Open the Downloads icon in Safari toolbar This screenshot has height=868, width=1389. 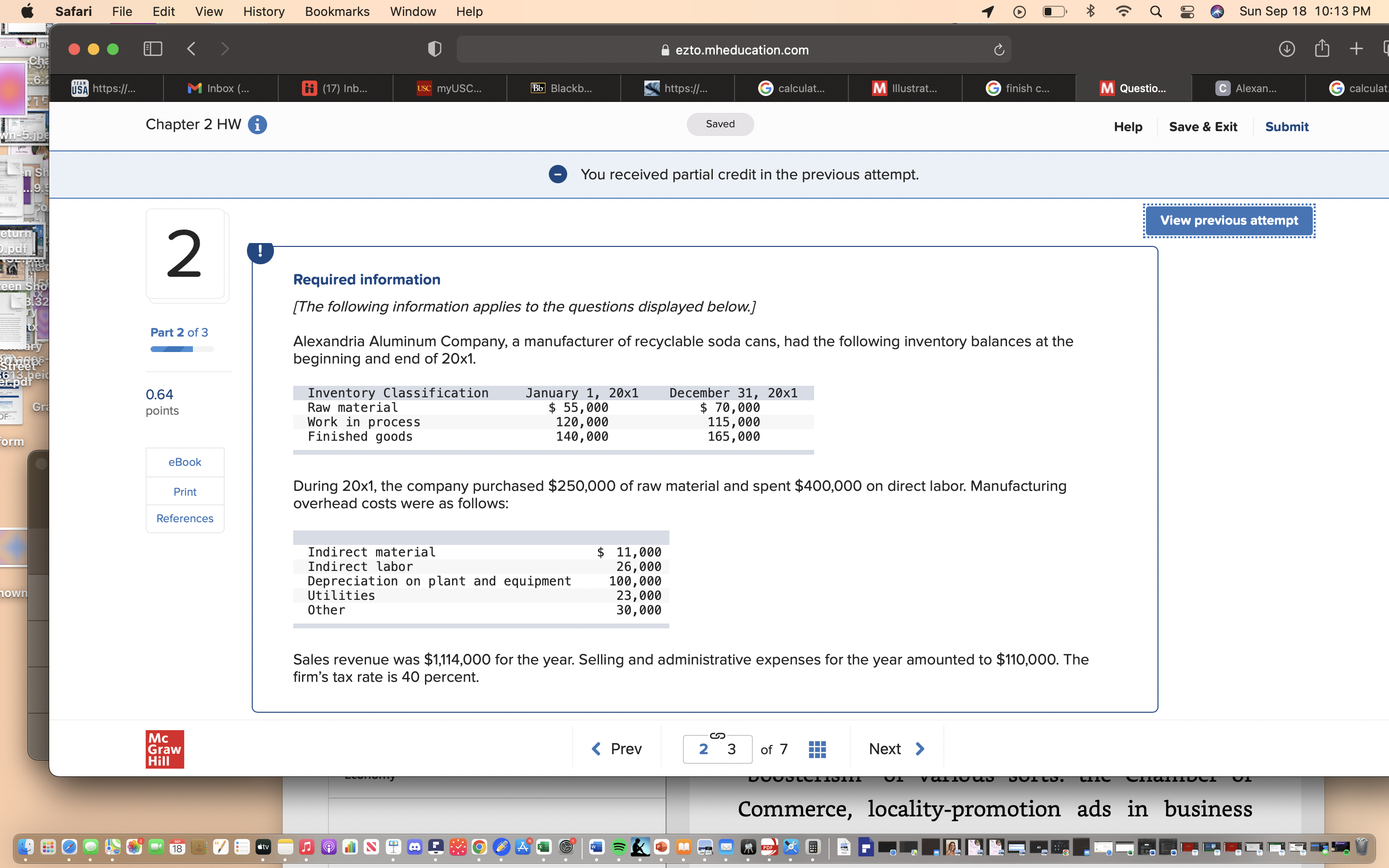(x=1287, y=49)
